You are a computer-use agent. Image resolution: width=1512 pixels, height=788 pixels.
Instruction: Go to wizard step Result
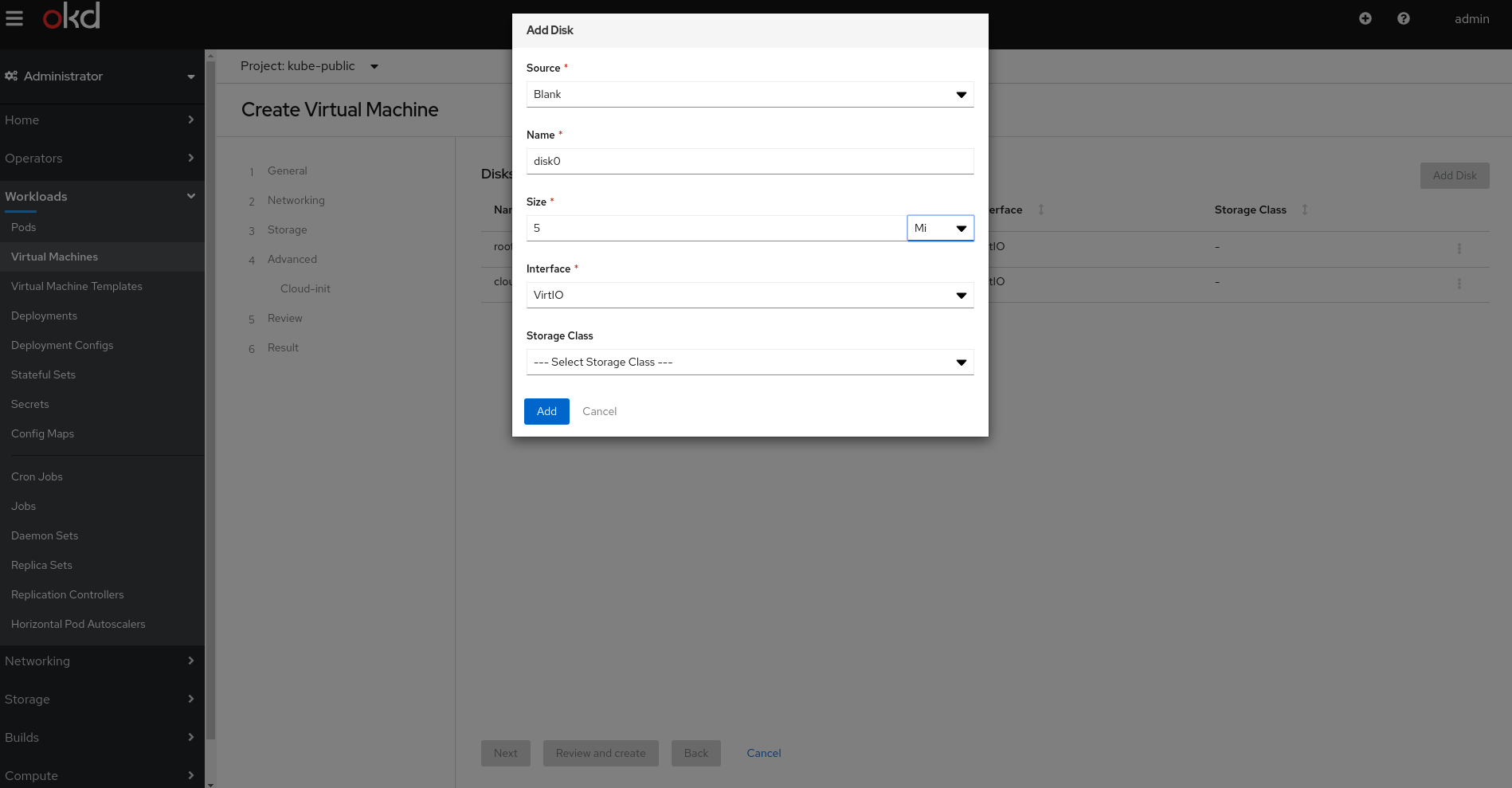click(283, 347)
